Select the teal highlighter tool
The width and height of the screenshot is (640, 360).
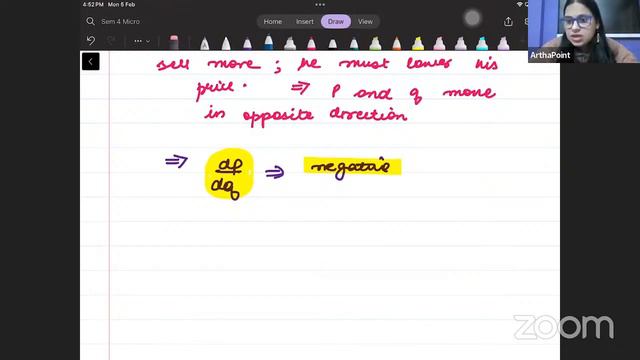point(482,43)
